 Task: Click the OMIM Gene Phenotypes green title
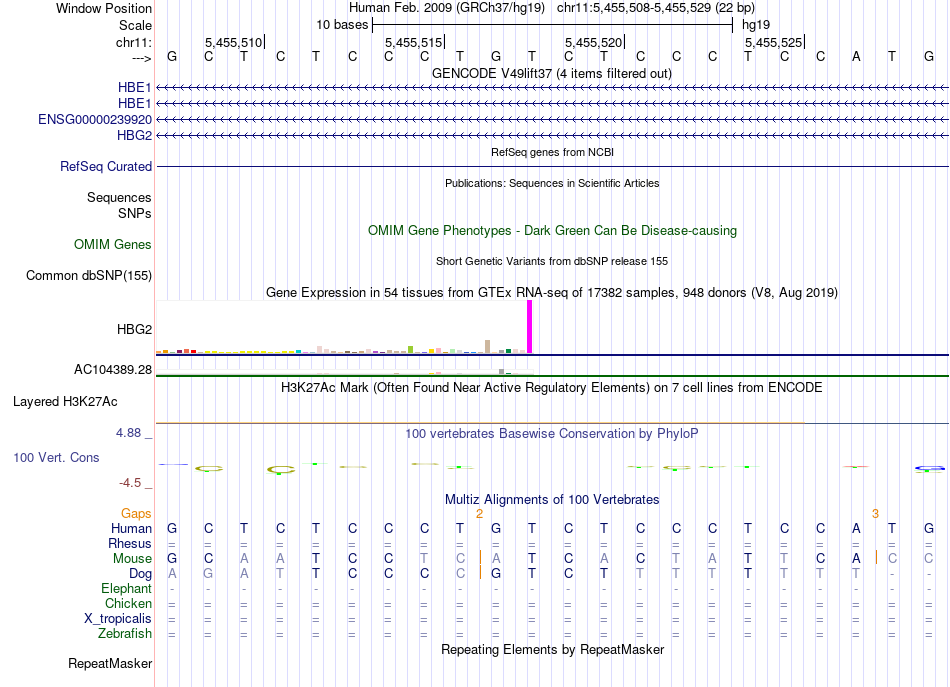(x=552, y=230)
